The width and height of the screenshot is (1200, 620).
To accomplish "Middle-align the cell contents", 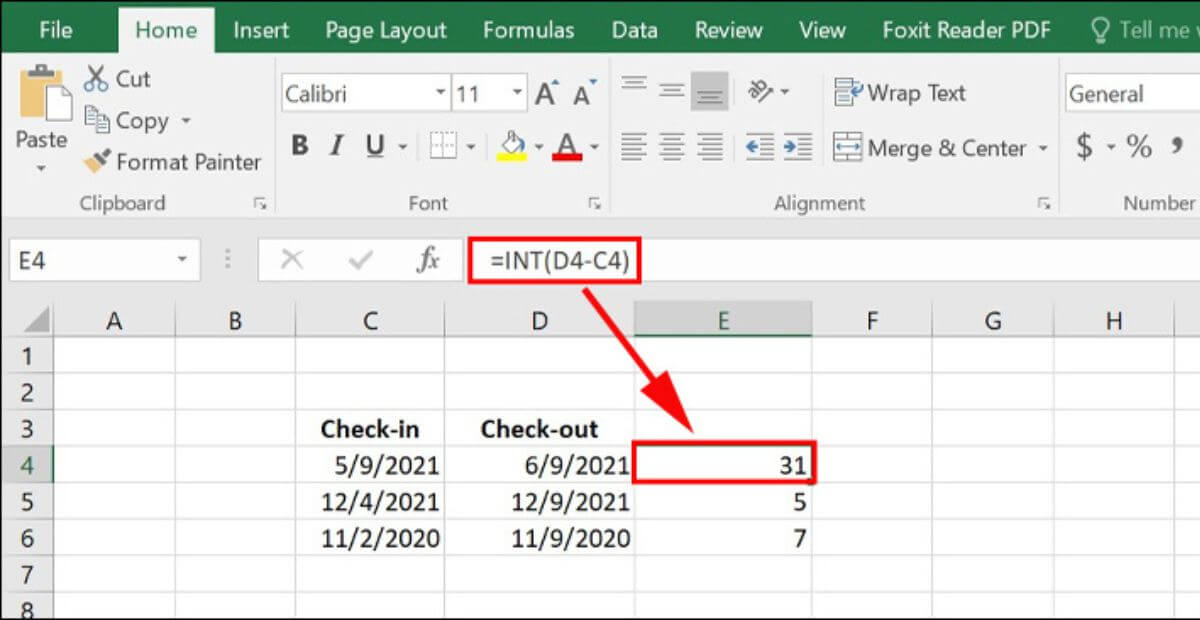I will pos(671,93).
